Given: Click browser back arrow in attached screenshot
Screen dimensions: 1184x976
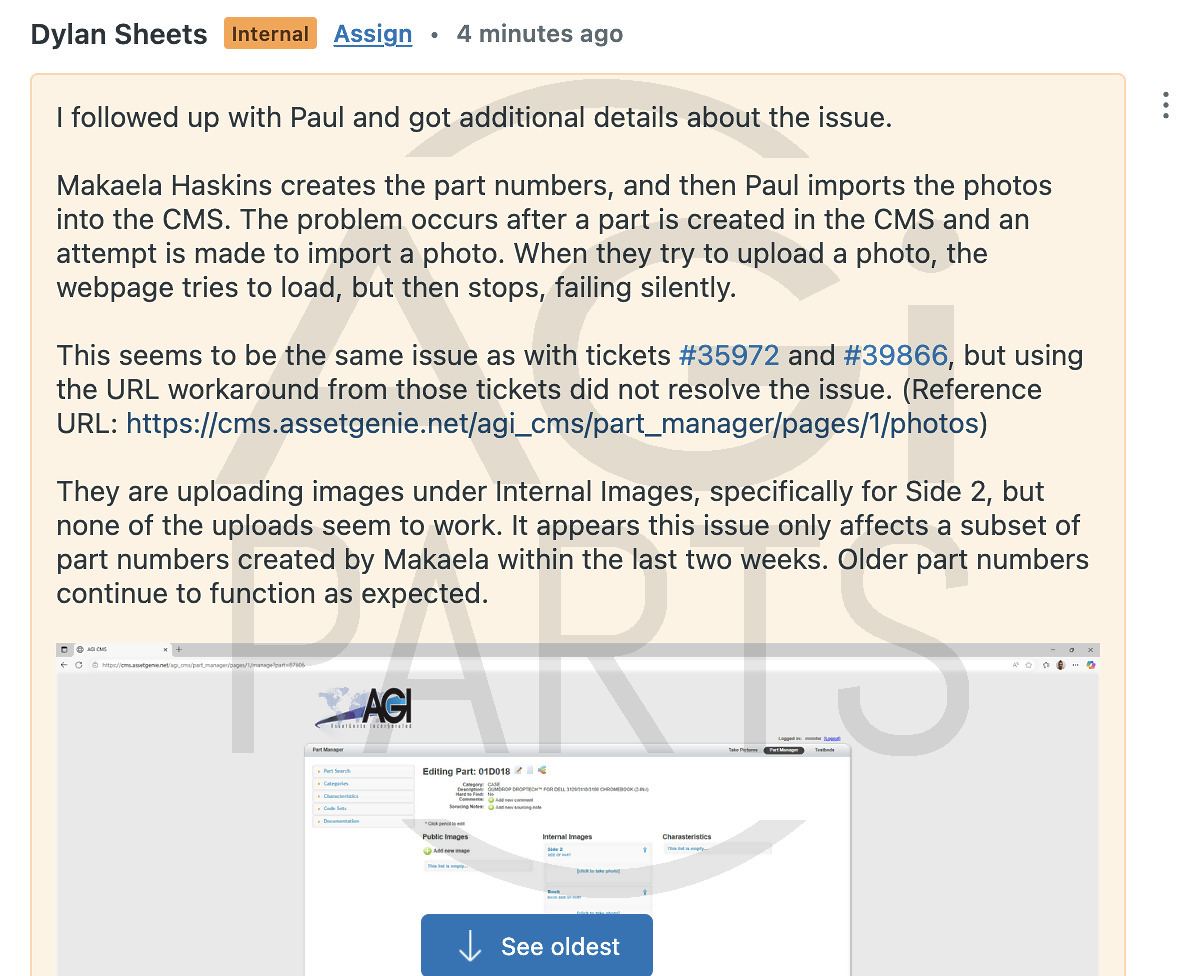Looking at the screenshot, I should coord(64,665).
